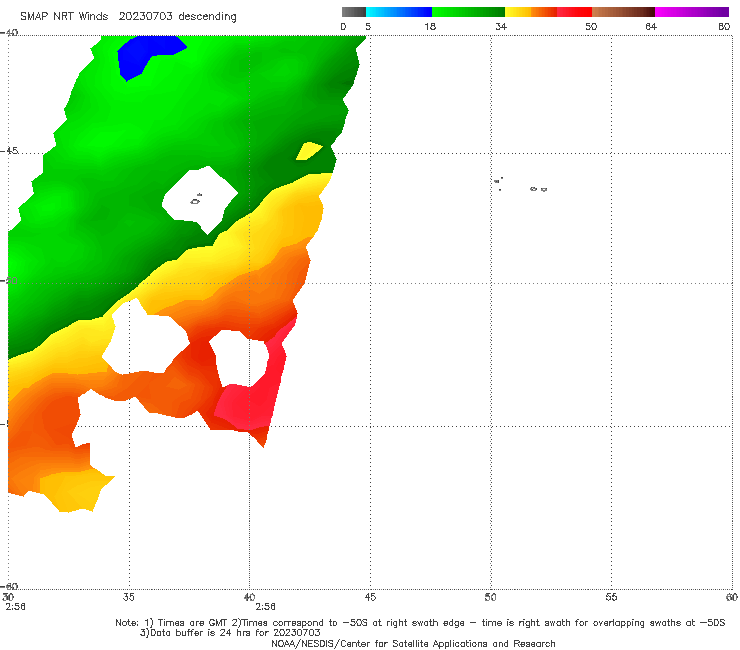The image size is (740, 650).
Task: Click the "SMAP NRT Winds" title text
Action: [64, 17]
